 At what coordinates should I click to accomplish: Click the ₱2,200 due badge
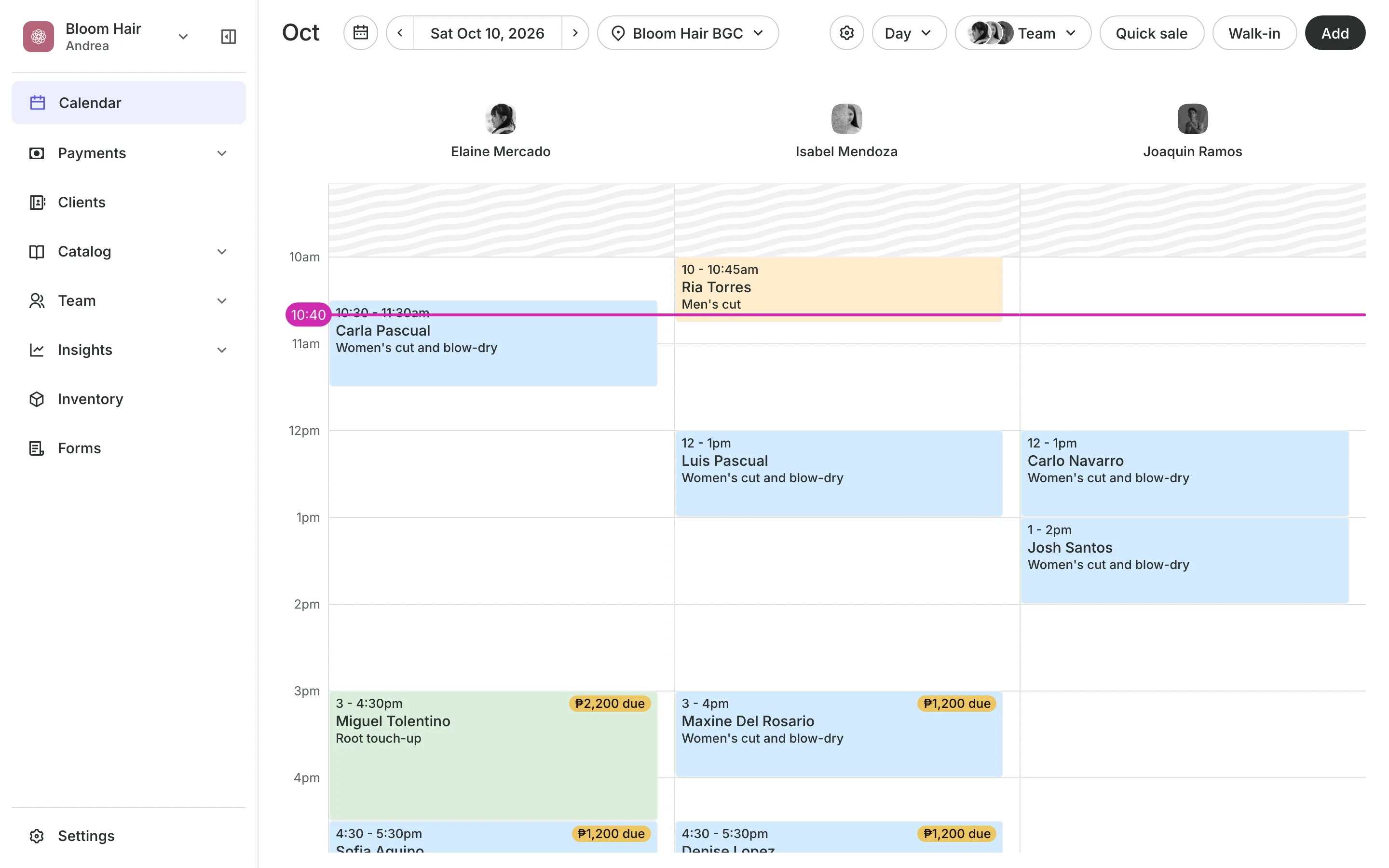[x=610, y=704]
